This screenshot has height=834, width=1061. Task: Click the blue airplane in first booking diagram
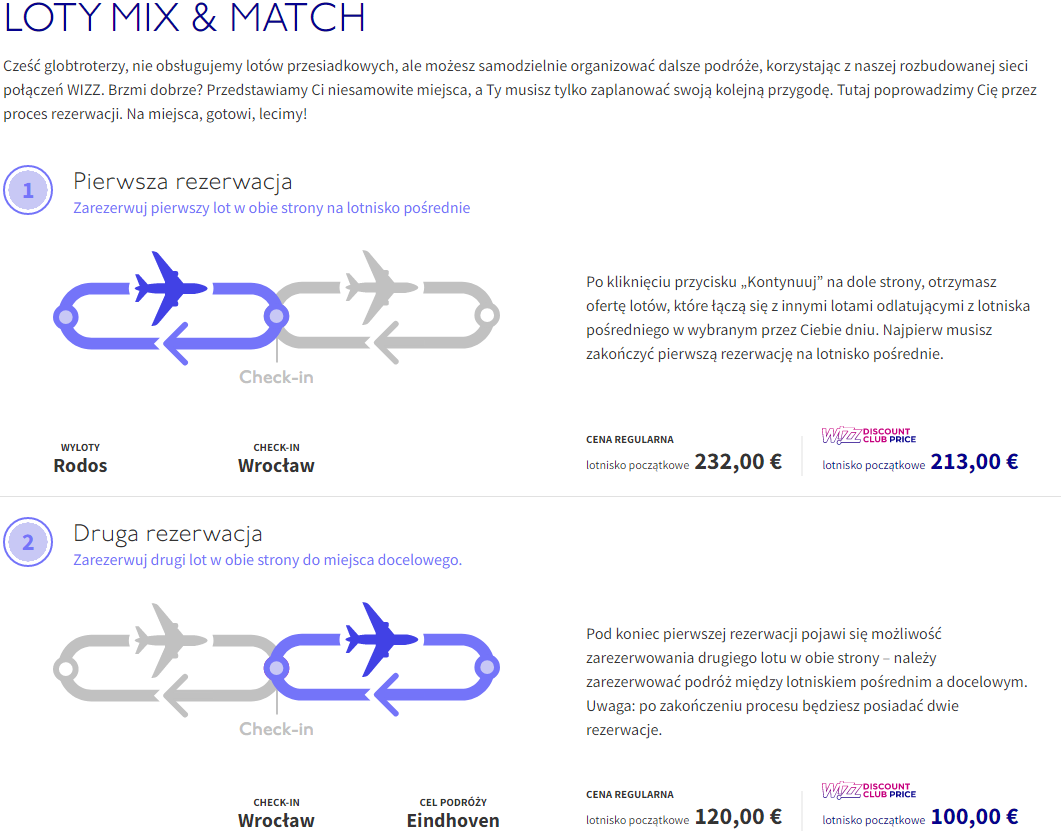[171, 288]
